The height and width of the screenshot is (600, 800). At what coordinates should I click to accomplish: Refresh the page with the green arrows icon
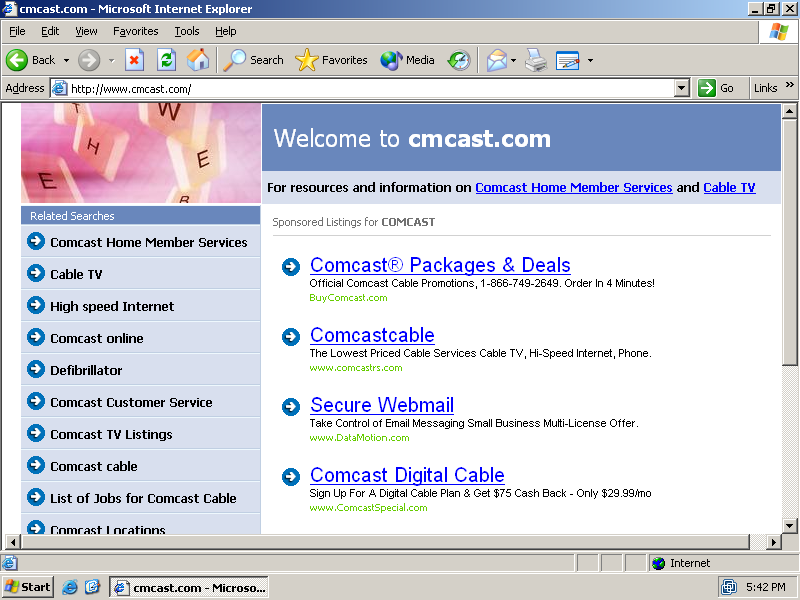click(x=166, y=60)
